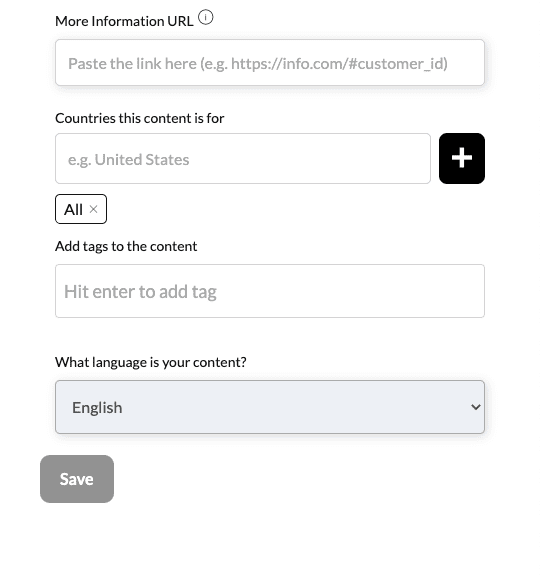Click the Save button

pyautogui.click(x=77, y=479)
